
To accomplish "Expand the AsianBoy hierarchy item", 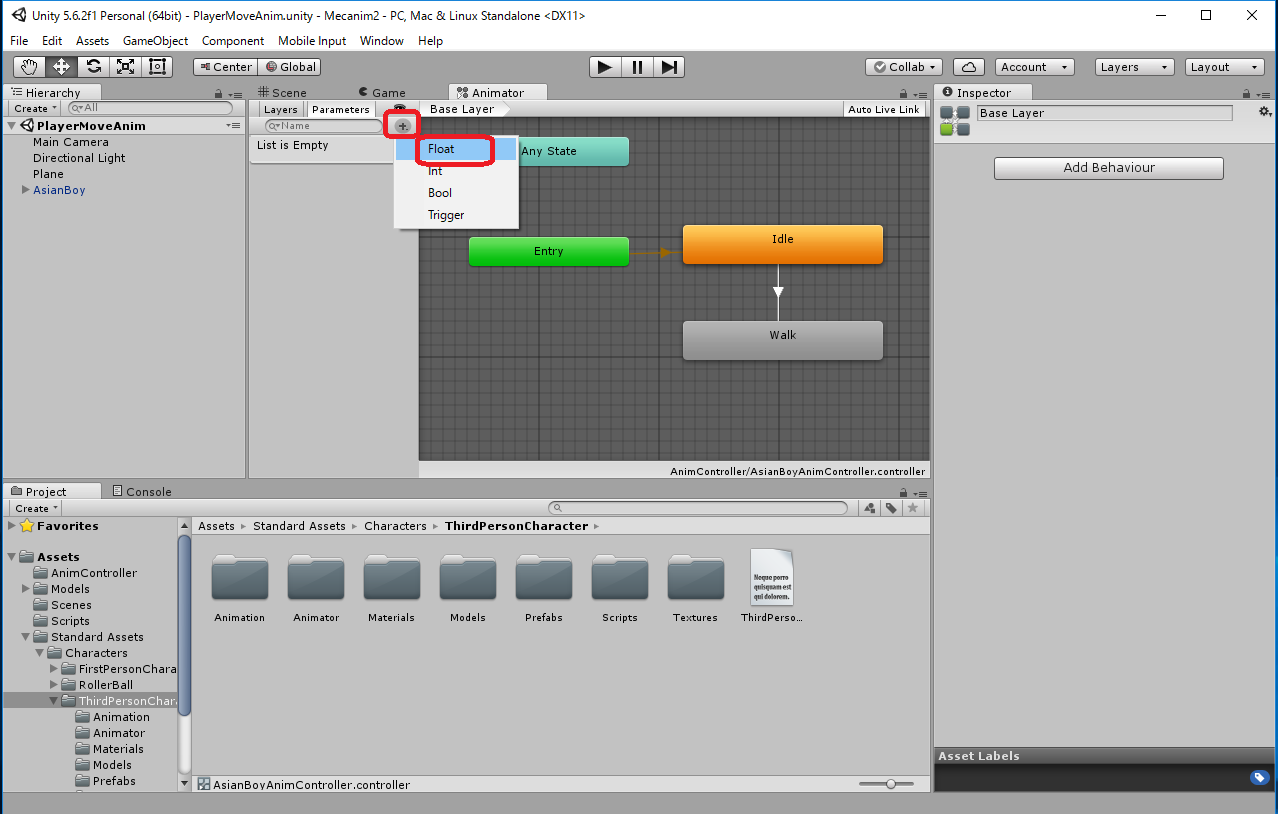I will pyautogui.click(x=26, y=190).
